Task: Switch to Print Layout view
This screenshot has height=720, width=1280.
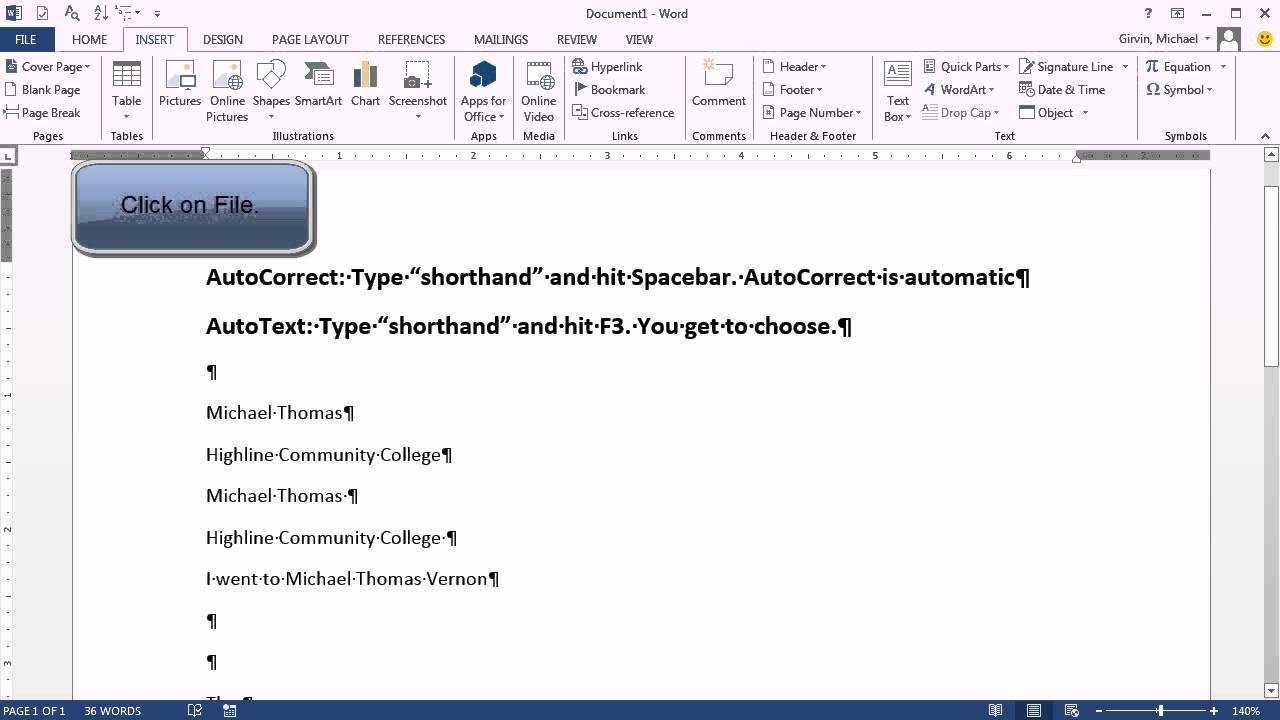Action: [1034, 710]
